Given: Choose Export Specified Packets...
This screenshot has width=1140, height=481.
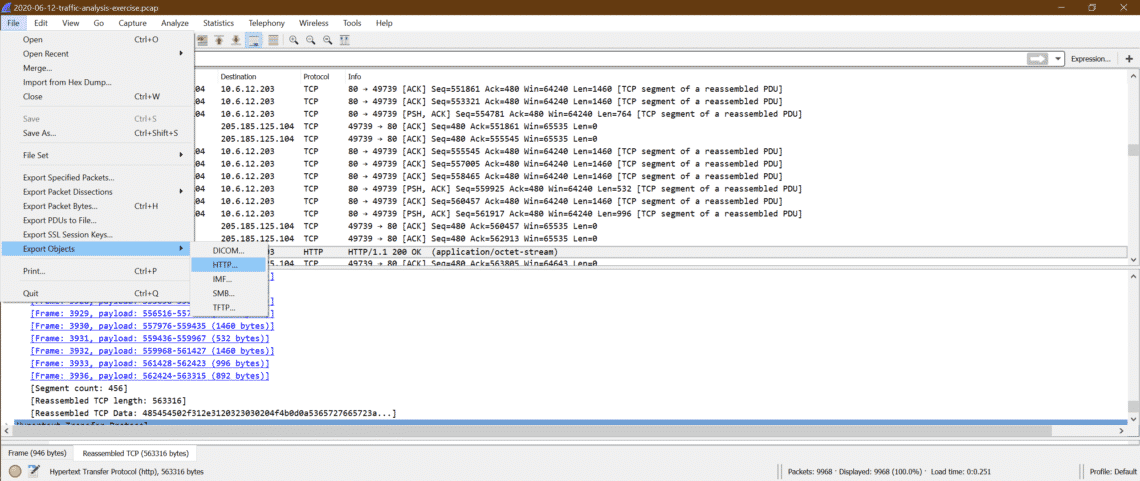Looking at the screenshot, I should 97,177.
